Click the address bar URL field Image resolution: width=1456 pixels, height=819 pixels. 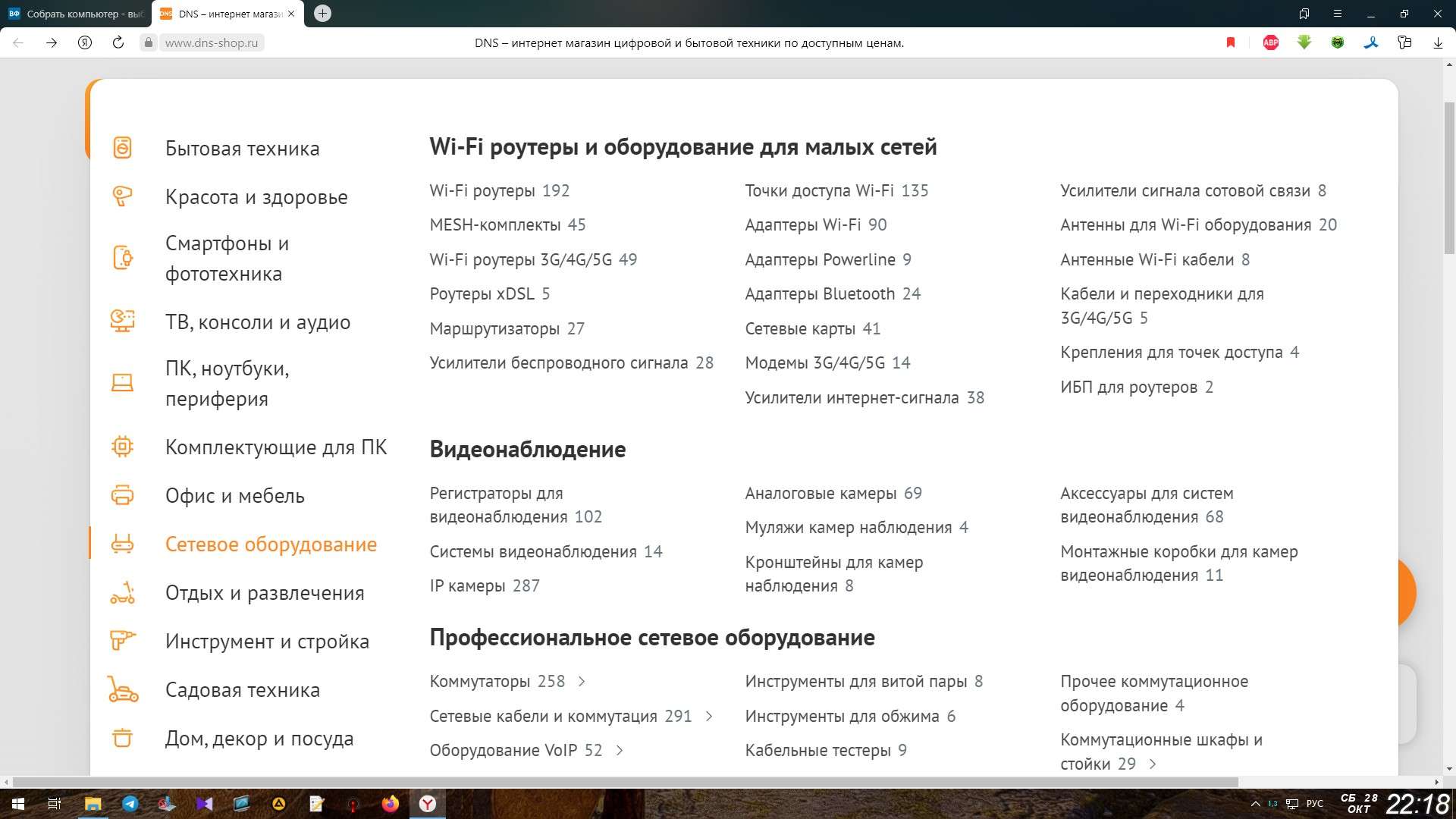[212, 43]
